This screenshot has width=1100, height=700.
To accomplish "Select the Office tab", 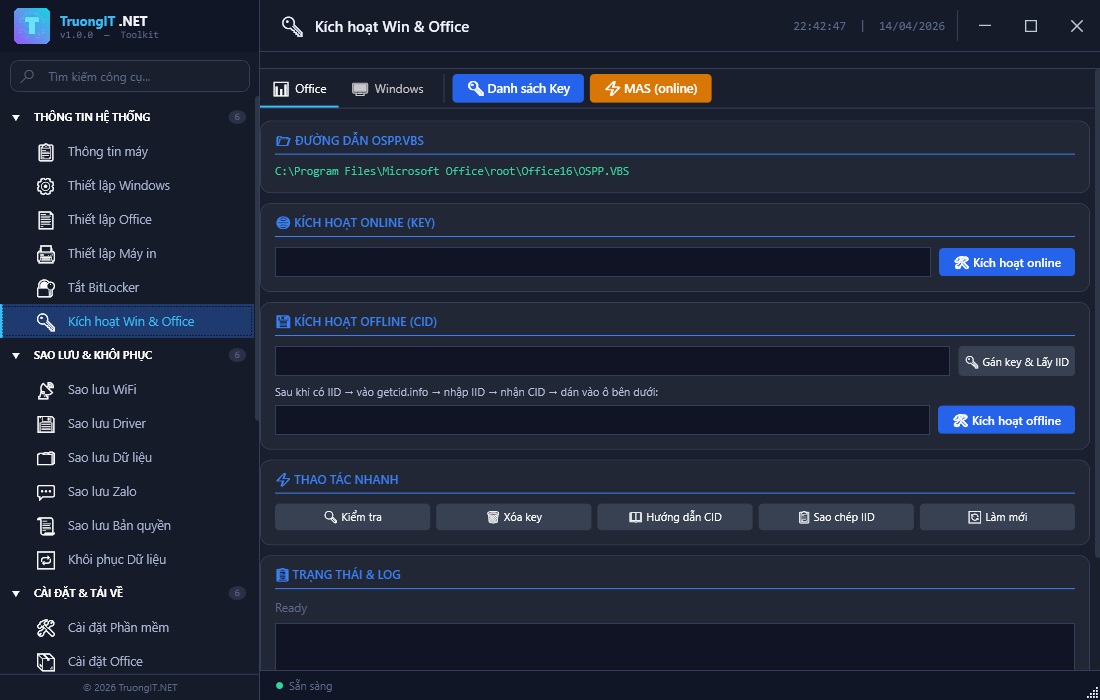I will point(300,89).
